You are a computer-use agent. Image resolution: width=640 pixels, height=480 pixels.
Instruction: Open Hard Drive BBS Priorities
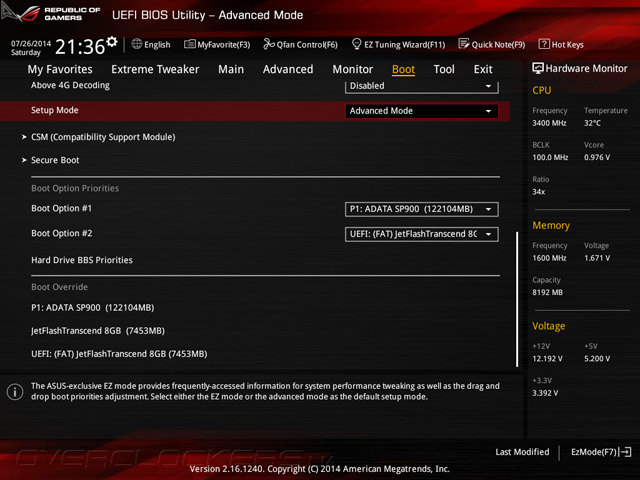tap(82, 260)
